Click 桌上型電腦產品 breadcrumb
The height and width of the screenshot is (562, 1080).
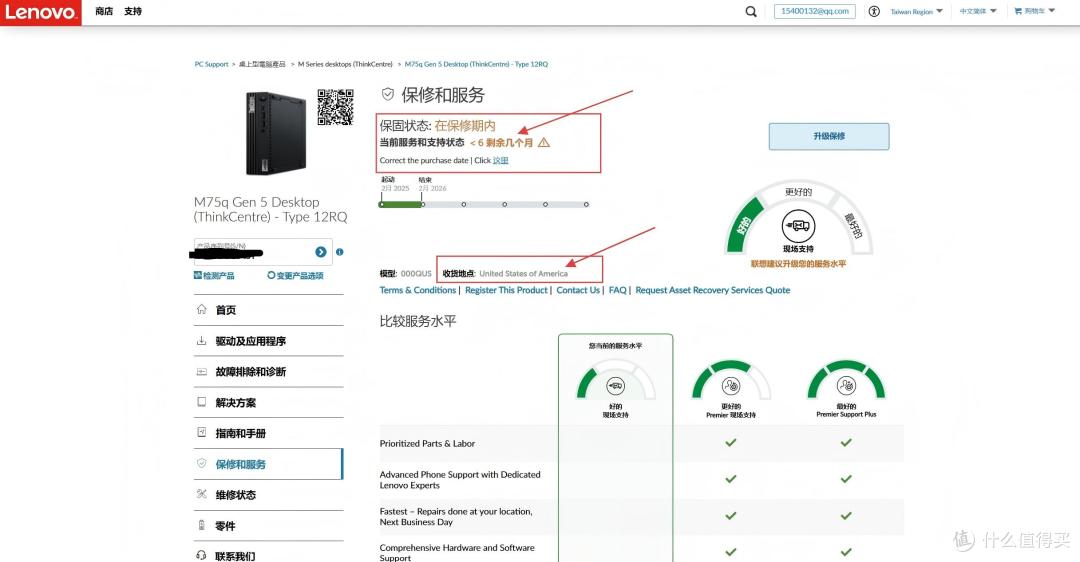pos(262,64)
